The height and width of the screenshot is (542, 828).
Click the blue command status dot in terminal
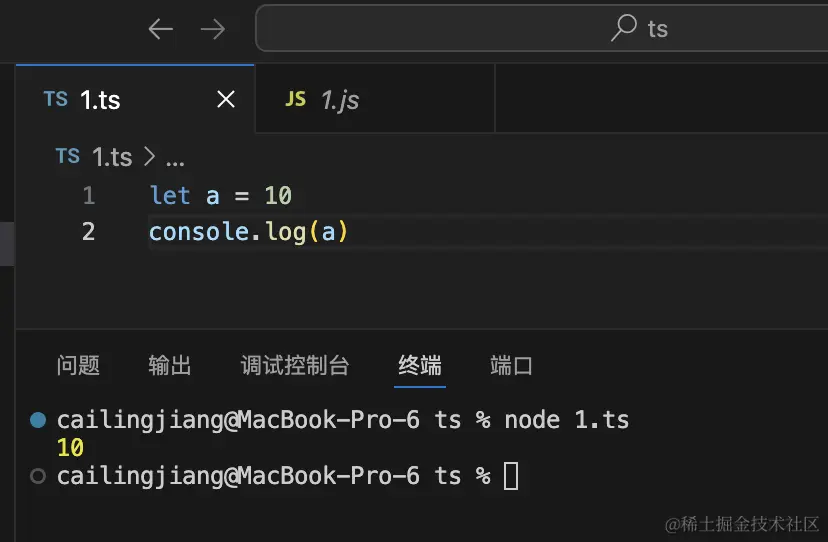(38, 419)
